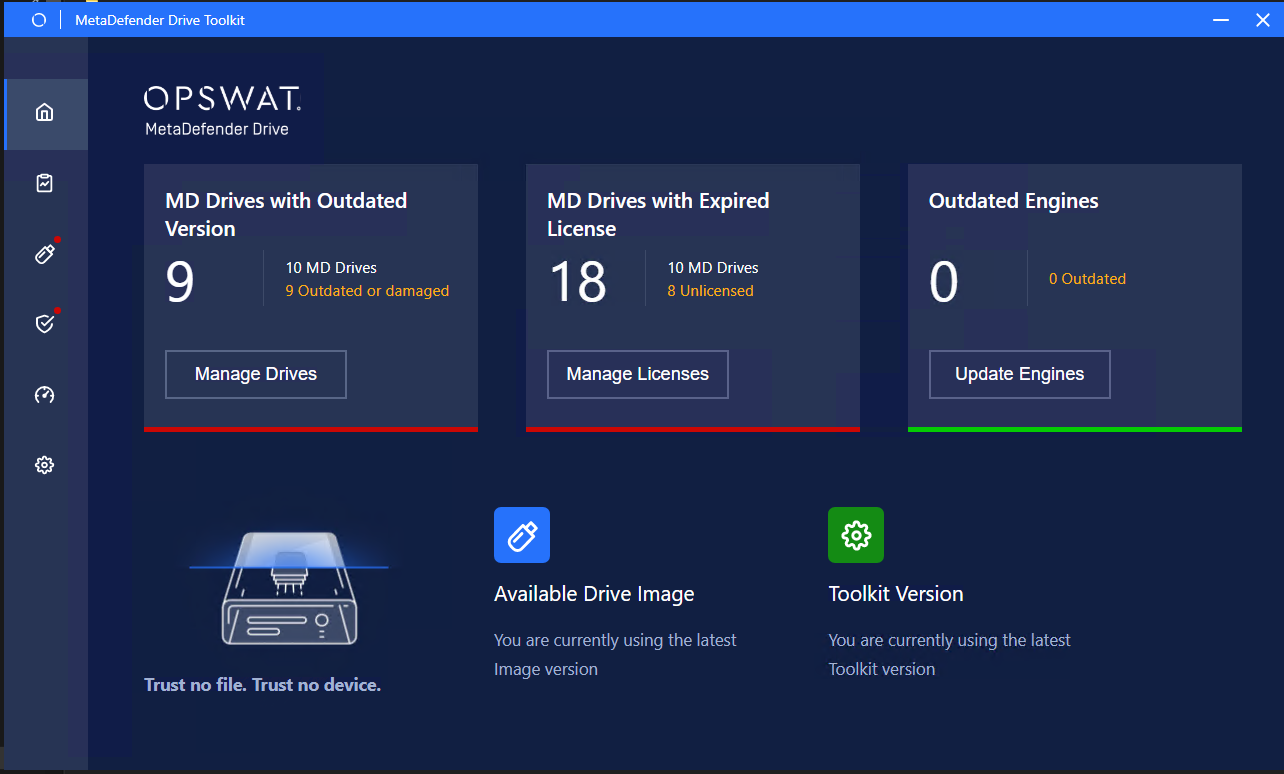Click the '9 Outdated or damaged' text
Viewport: 1284px width, 774px height.
[367, 291]
